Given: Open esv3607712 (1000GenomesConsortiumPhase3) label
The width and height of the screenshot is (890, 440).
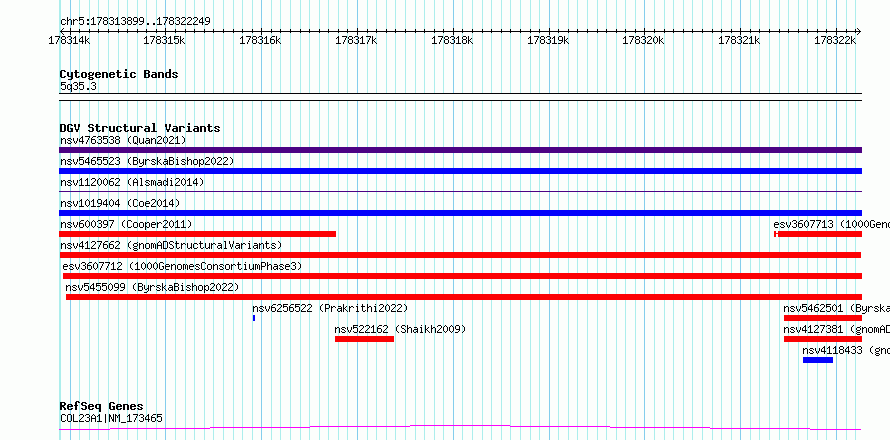Looking at the screenshot, I should coord(182,266).
